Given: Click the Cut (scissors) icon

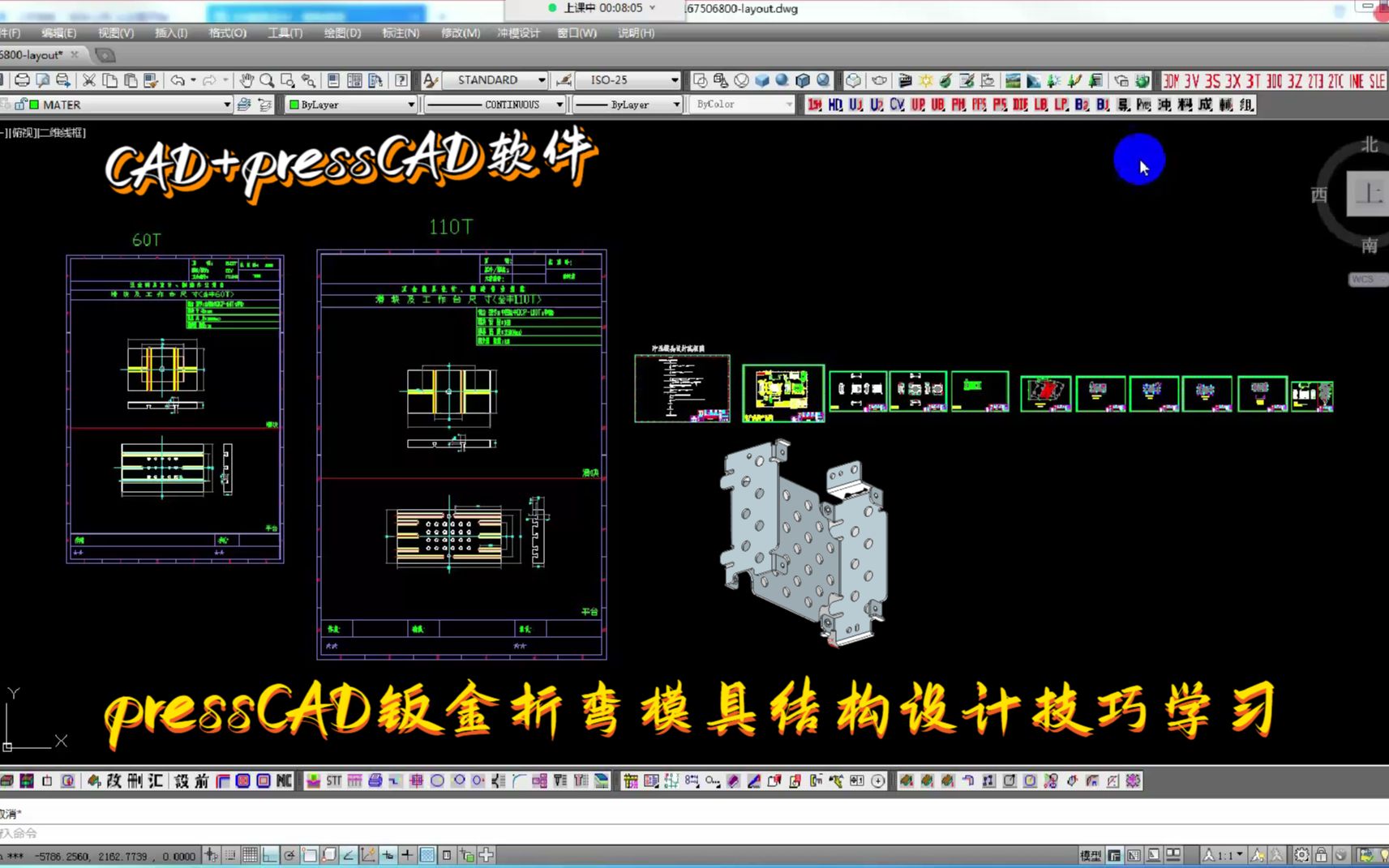Looking at the screenshot, I should coord(89,80).
